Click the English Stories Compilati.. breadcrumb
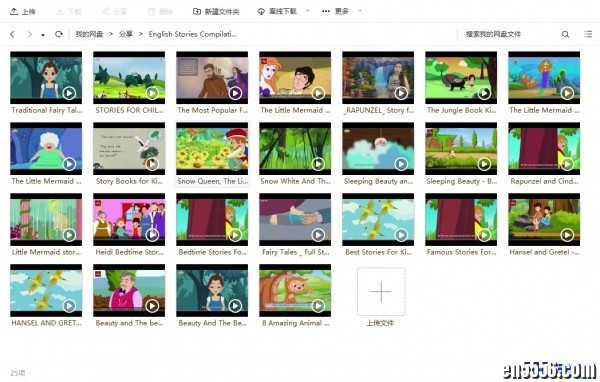The height and width of the screenshot is (382, 600). [192, 34]
